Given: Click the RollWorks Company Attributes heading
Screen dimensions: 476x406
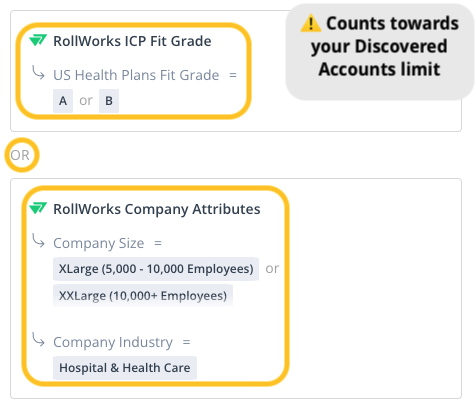Looking at the screenshot, I should (x=157, y=209).
